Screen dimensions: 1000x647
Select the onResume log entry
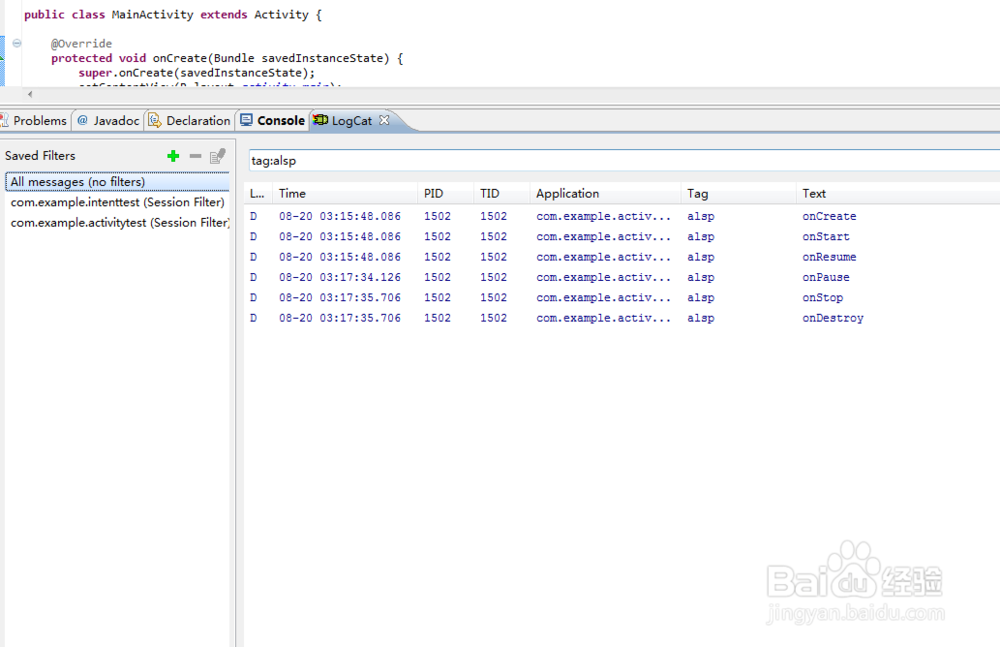(622, 257)
